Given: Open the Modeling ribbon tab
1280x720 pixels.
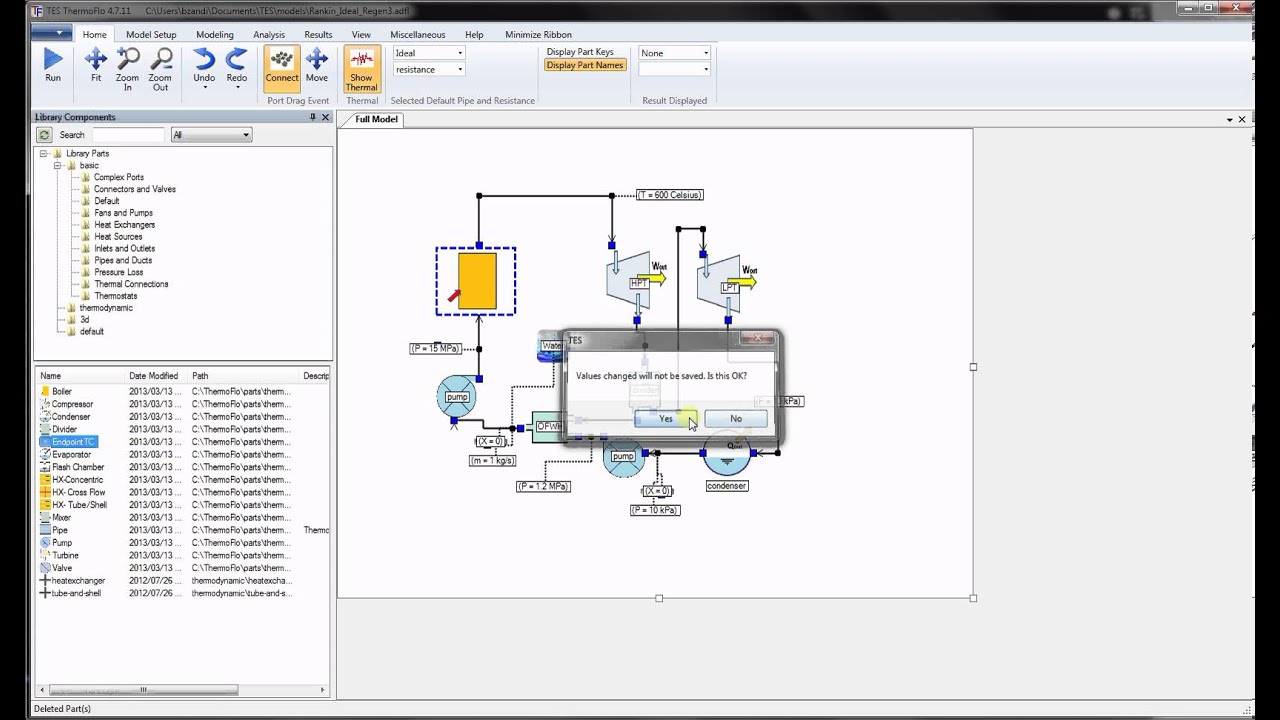Looking at the screenshot, I should tap(214, 35).
